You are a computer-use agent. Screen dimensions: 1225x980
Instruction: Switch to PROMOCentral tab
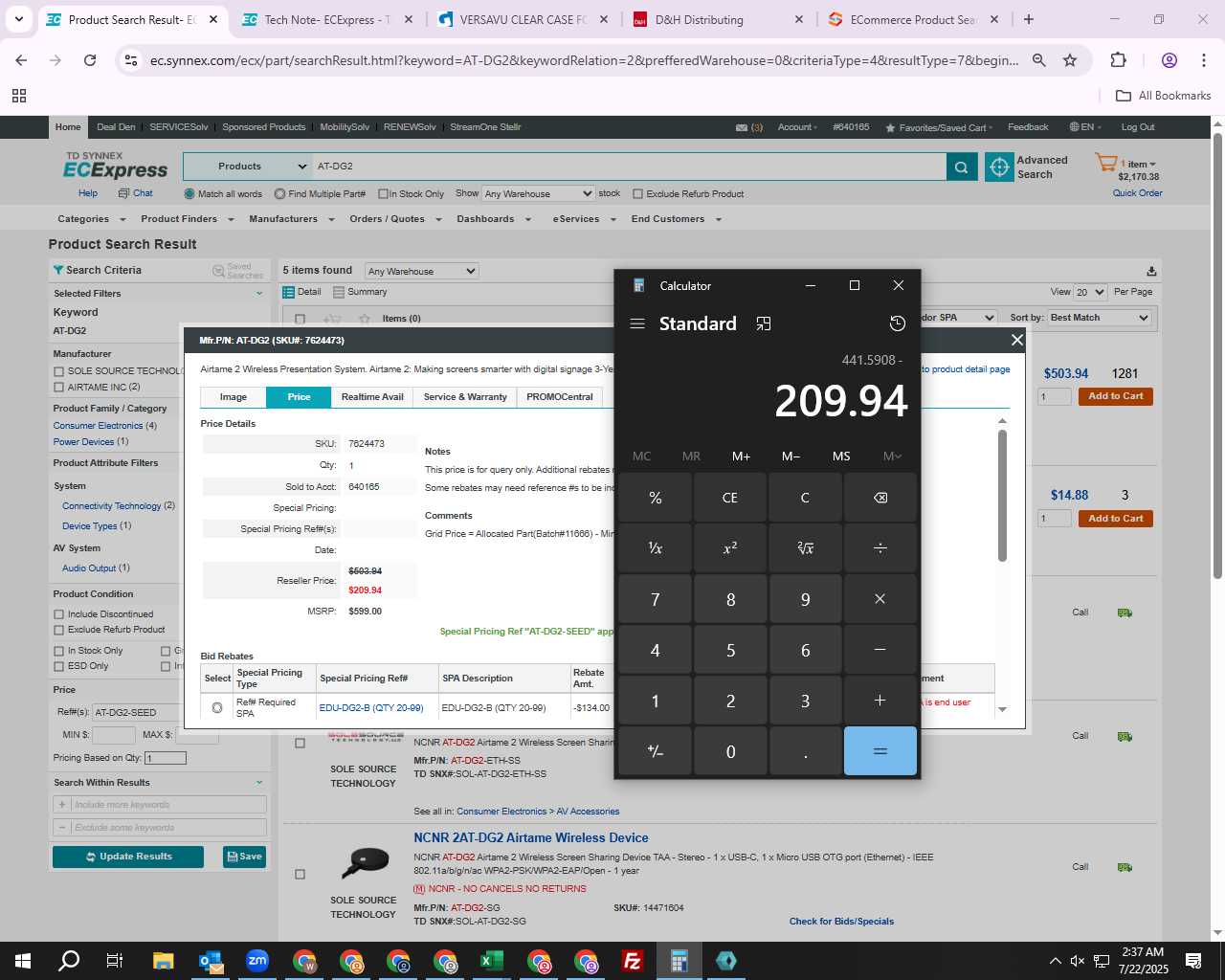(560, 397)
